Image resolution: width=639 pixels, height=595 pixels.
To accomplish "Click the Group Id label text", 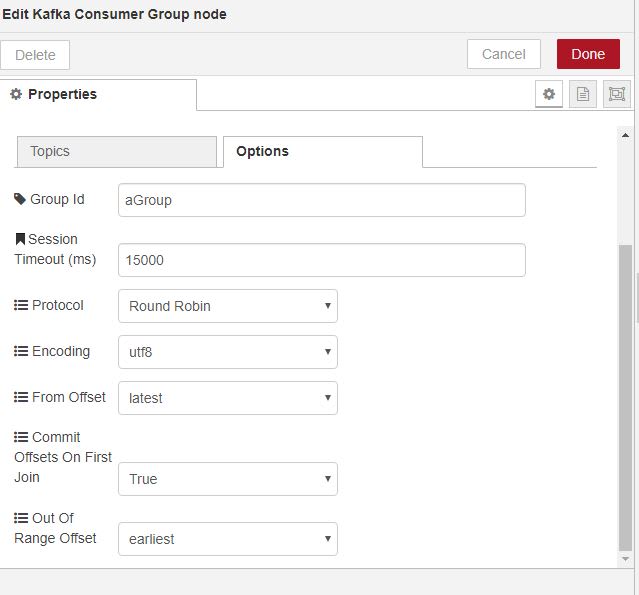I will coord(57,199).
